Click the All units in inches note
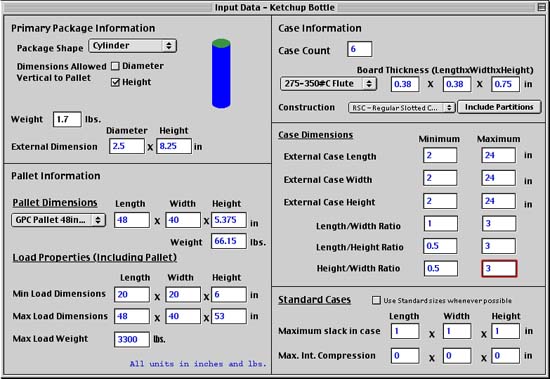Viewport: 550px width, 379px height. pyautogui.click(x=198, y=364)
